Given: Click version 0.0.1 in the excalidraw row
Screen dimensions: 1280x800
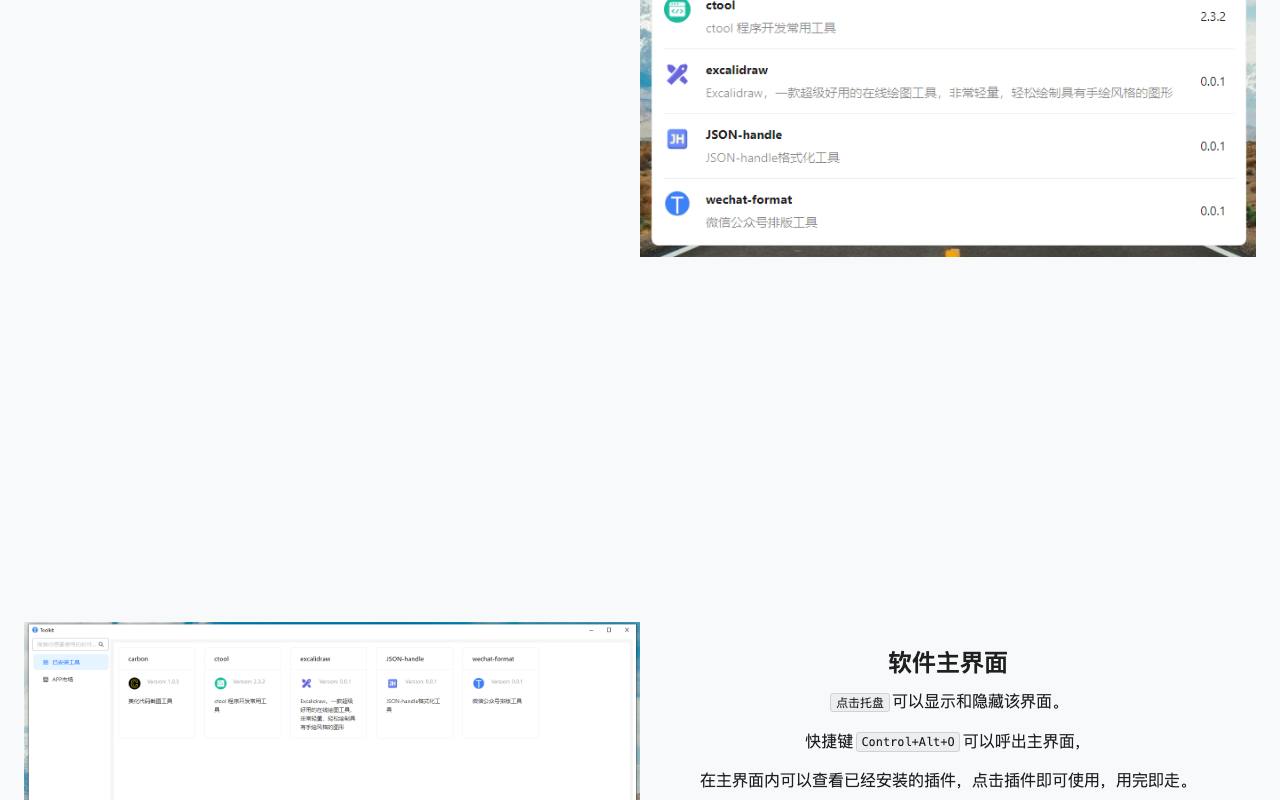Looking at the screenshot, I should pos(1213,82).
